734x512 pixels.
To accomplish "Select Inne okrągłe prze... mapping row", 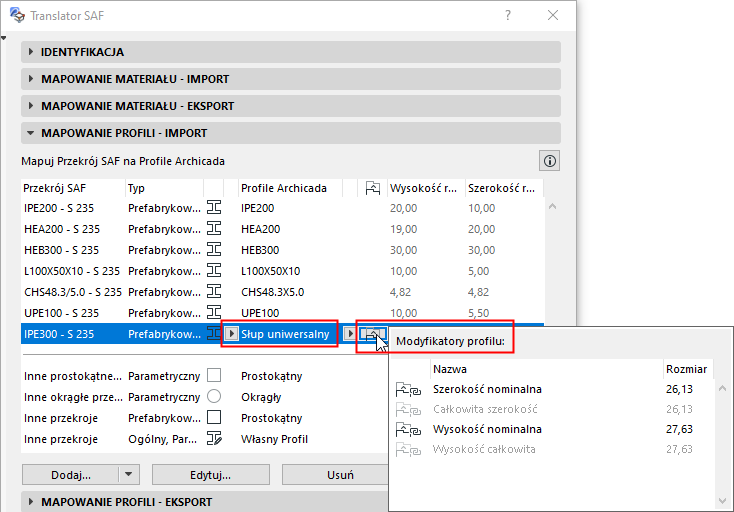I will coord(205,397).
